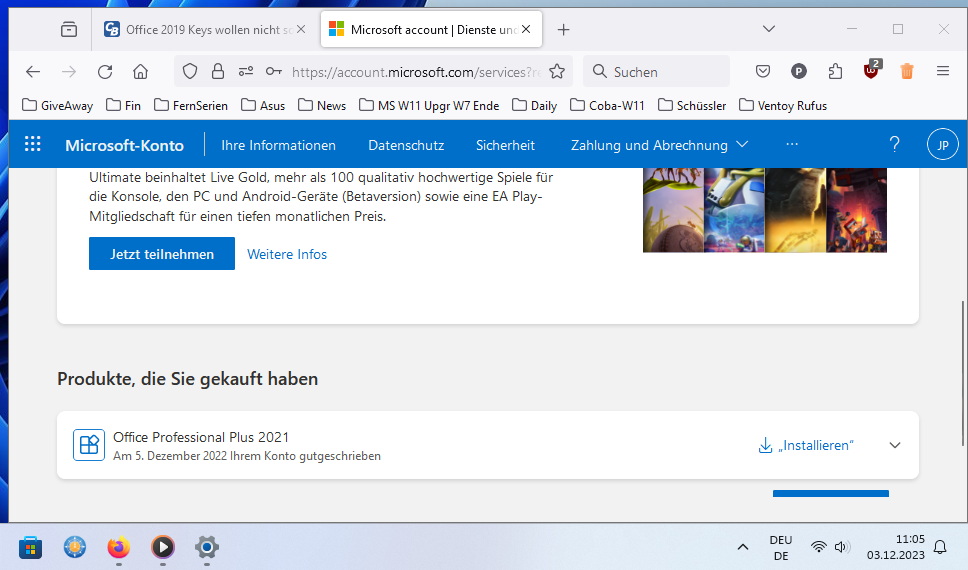The width and height of the screenshot is (968, 570).
Task: Click the Suchen search box
Action: point(657,72)
